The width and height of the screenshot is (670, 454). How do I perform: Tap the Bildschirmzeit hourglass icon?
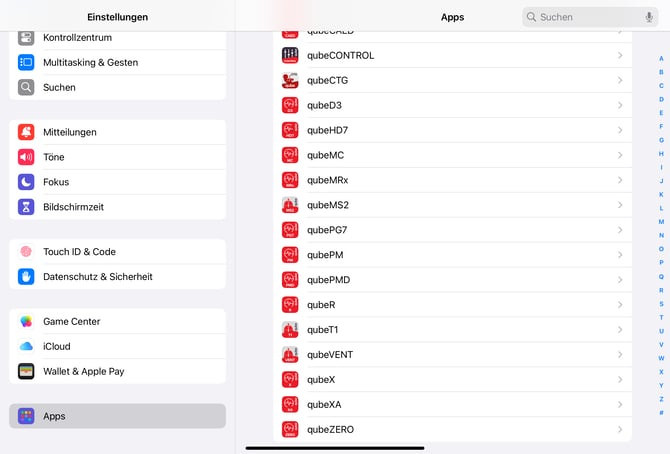tap(26, 207)
